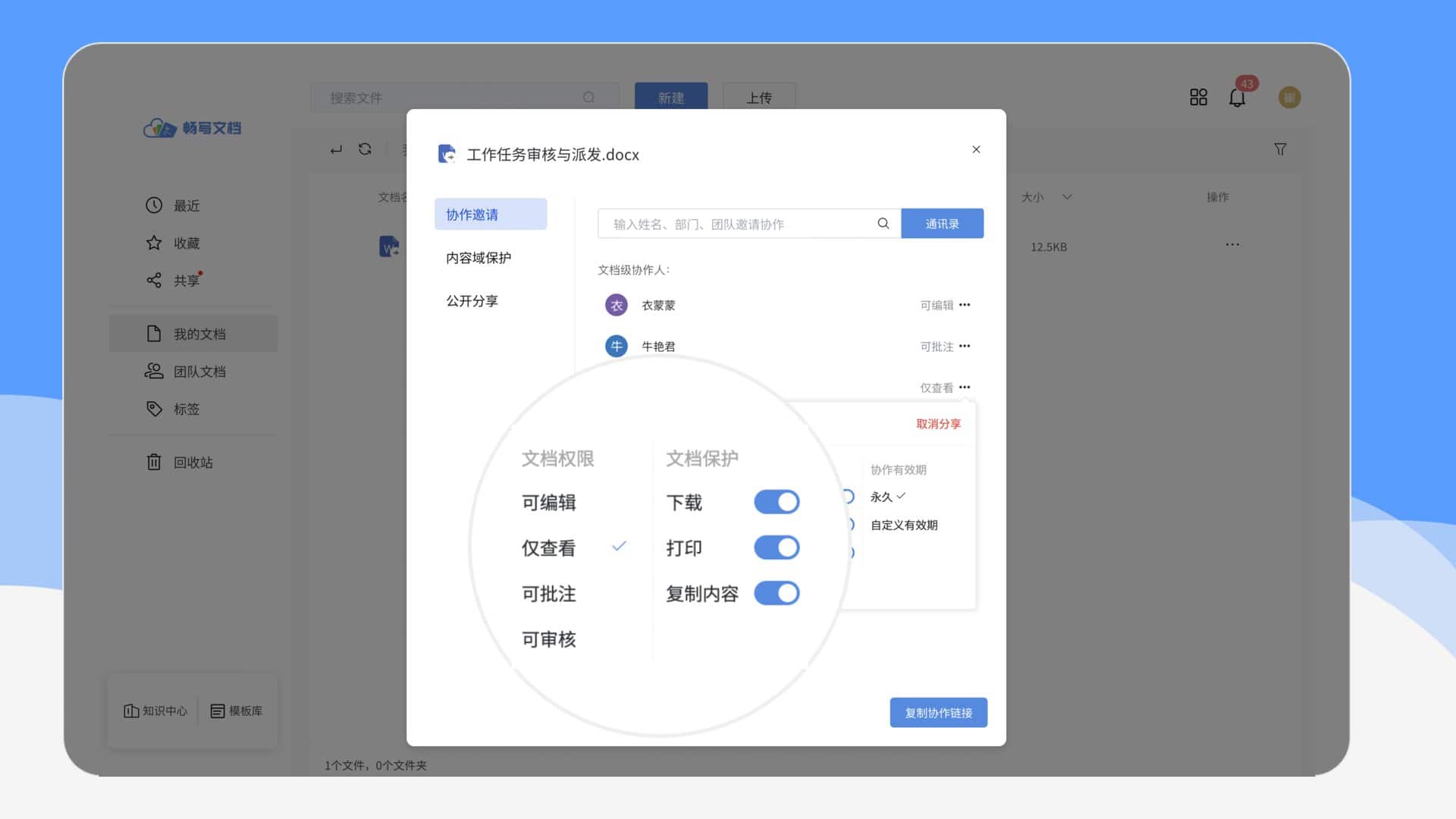Close the share dialog

tap(976, 149)
